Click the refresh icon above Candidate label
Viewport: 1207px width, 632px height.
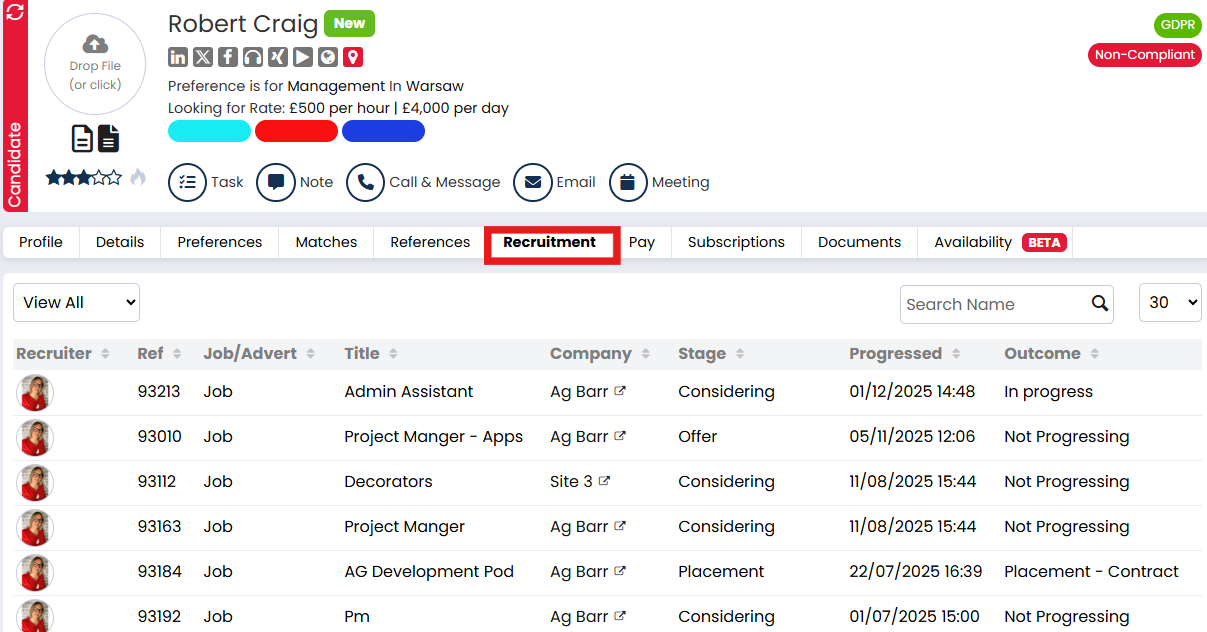click(x=15, y=13)
